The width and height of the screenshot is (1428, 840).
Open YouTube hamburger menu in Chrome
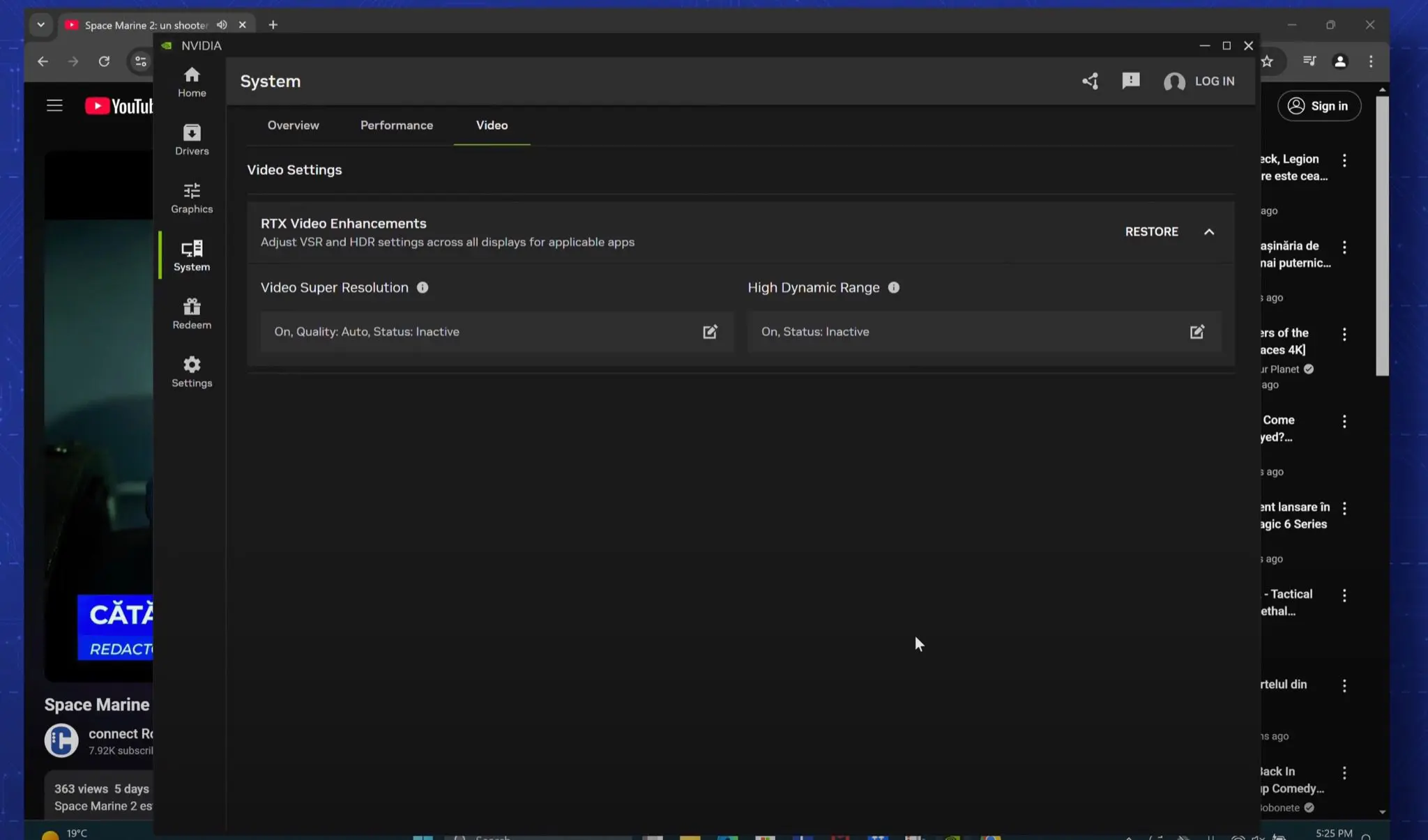pyautogui.click(x=54, y=106)
